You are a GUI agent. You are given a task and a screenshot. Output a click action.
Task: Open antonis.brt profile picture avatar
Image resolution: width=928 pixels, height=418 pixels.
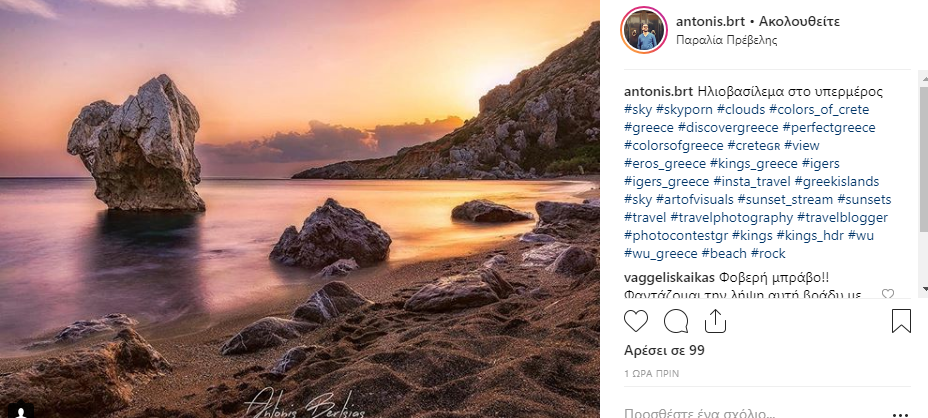(644, 30)
